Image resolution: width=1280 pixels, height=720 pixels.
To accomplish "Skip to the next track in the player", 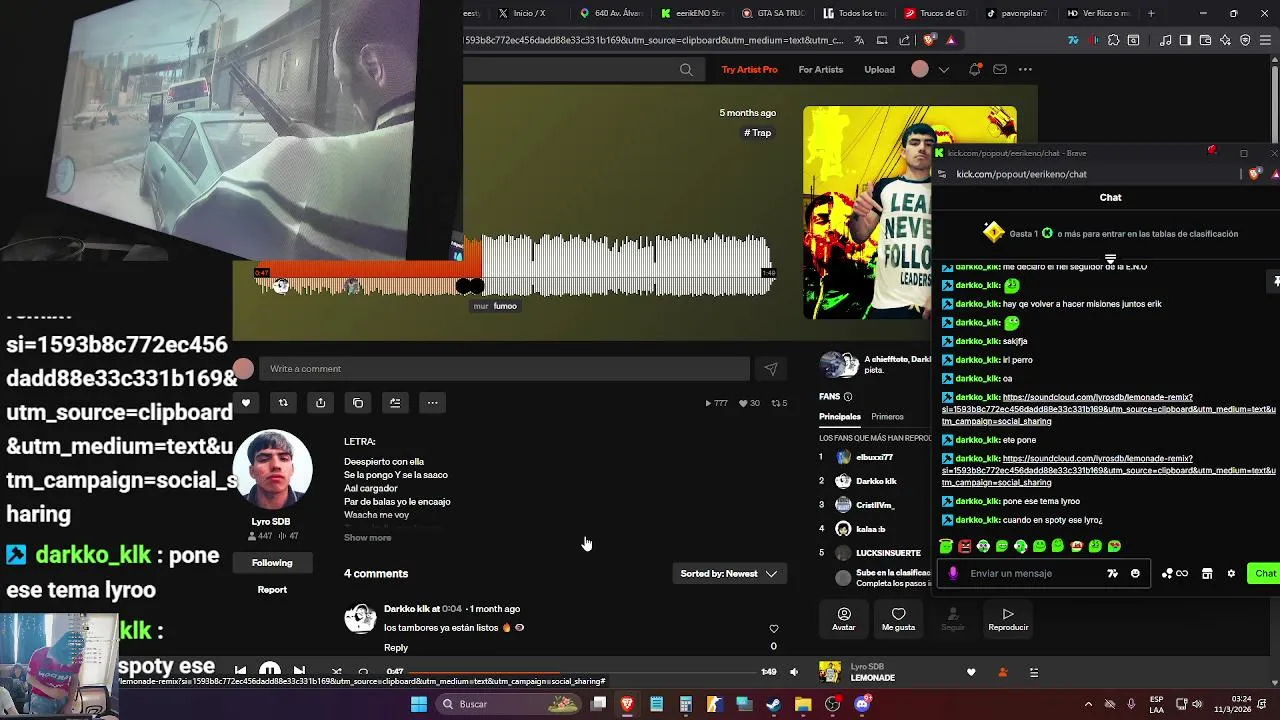I will point(299,671).
